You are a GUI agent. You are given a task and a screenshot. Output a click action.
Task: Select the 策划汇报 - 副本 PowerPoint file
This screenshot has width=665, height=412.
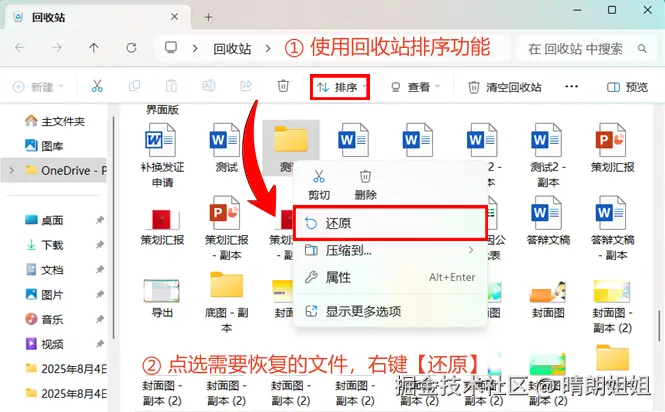(226, 228)
